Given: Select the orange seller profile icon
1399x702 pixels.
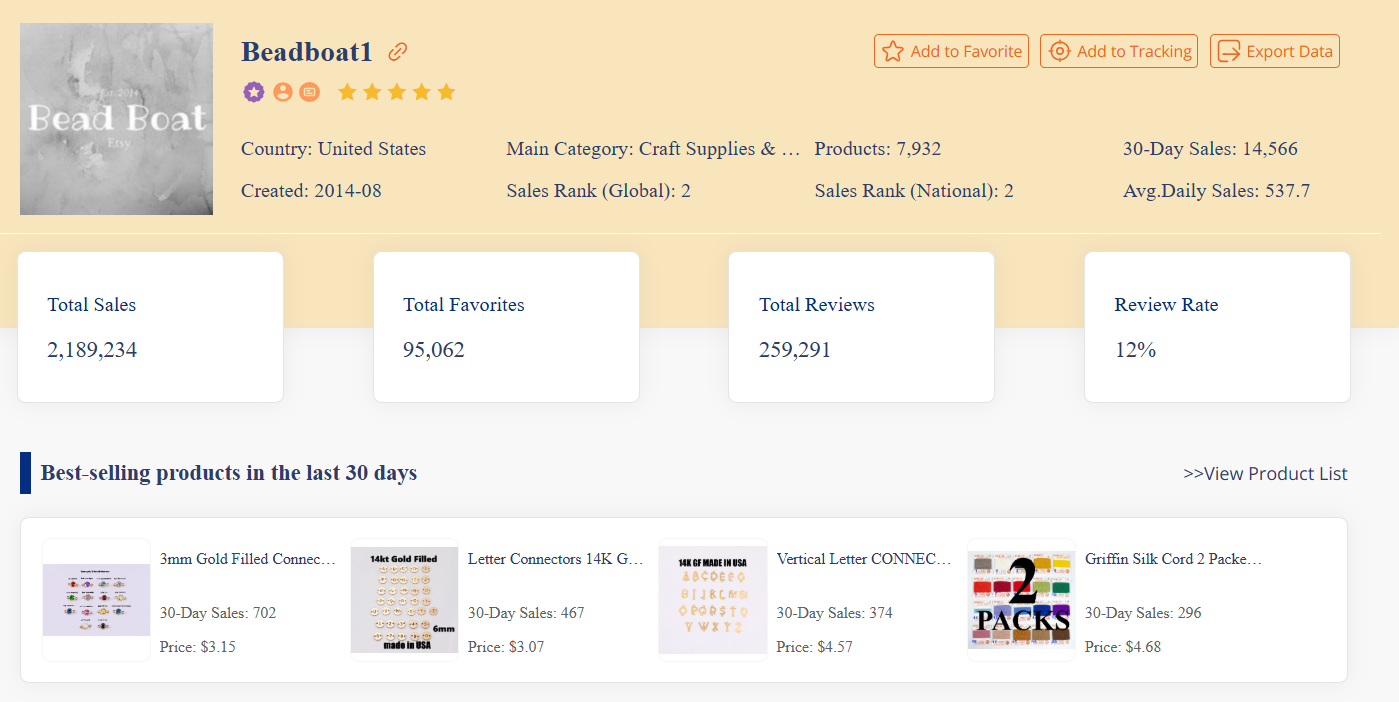Looking at the screenshot, I should click(x=281, y=91).
